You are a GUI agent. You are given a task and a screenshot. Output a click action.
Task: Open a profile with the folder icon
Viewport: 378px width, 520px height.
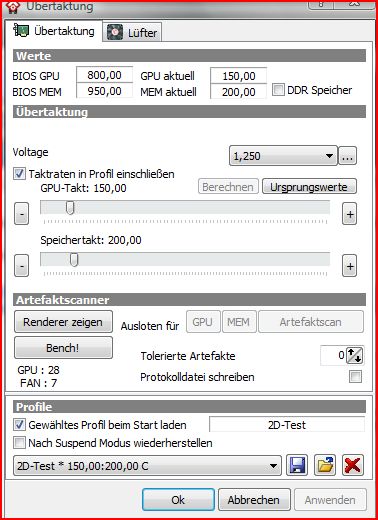tap(325, 465)
